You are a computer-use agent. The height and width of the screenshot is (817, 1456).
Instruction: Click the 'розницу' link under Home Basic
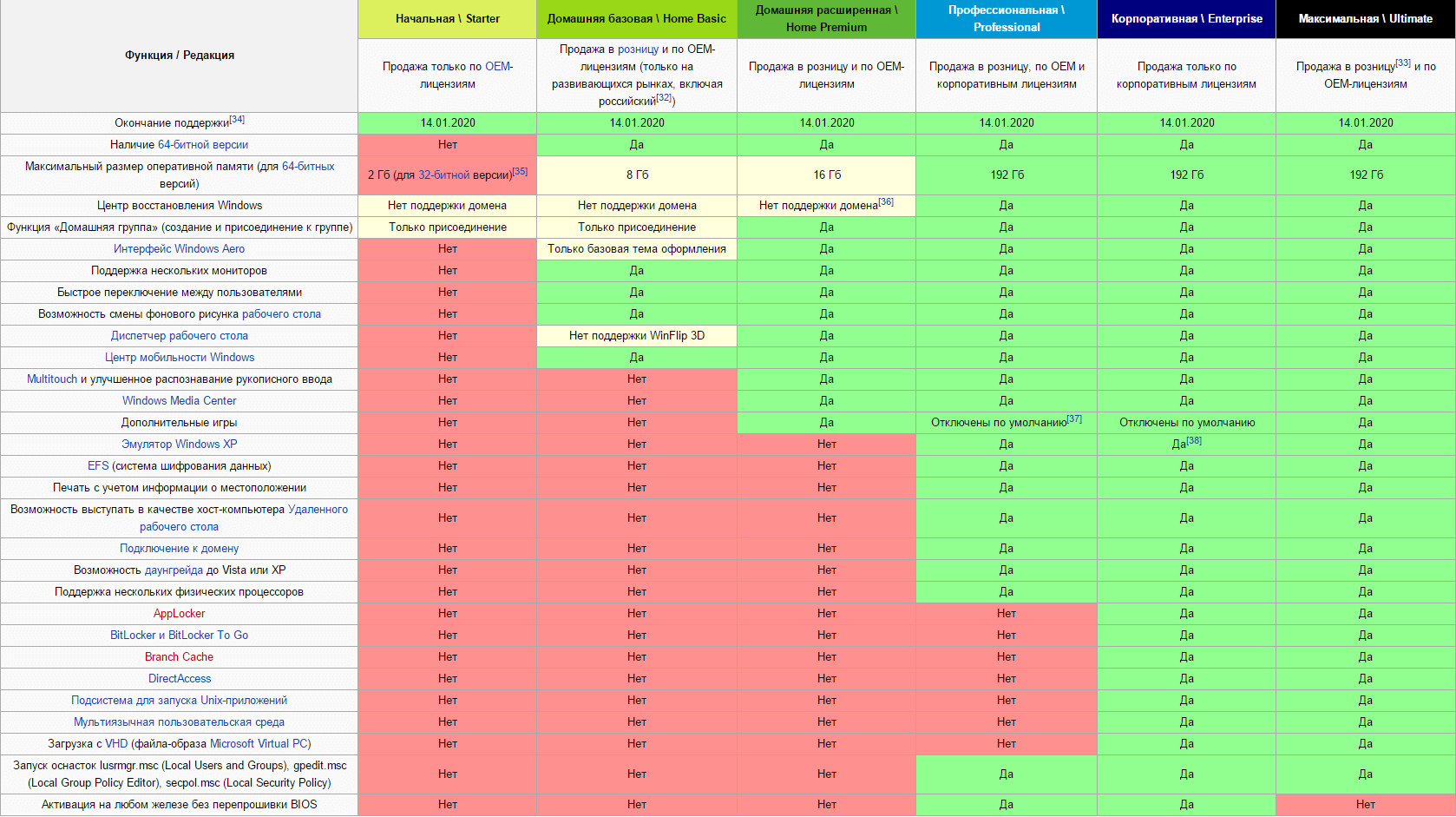(x=638, y=49)
